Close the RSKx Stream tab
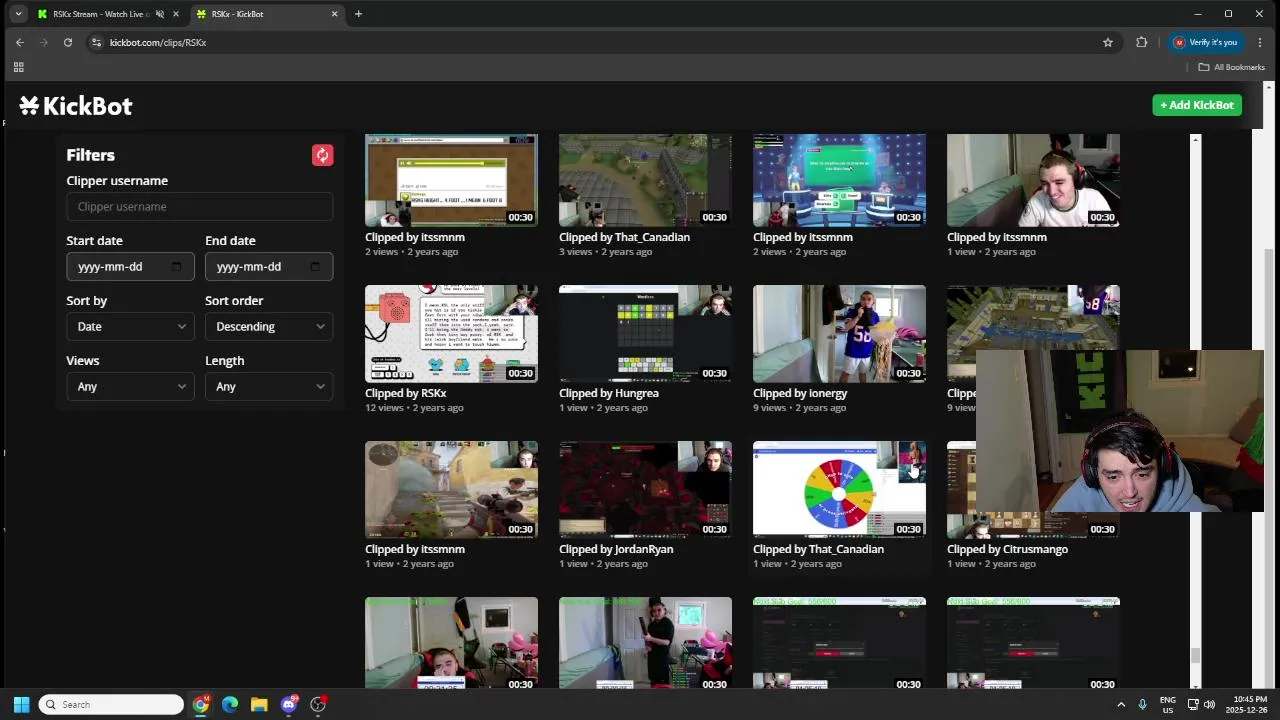This screenshot has width=1280, height=720. 176,14
